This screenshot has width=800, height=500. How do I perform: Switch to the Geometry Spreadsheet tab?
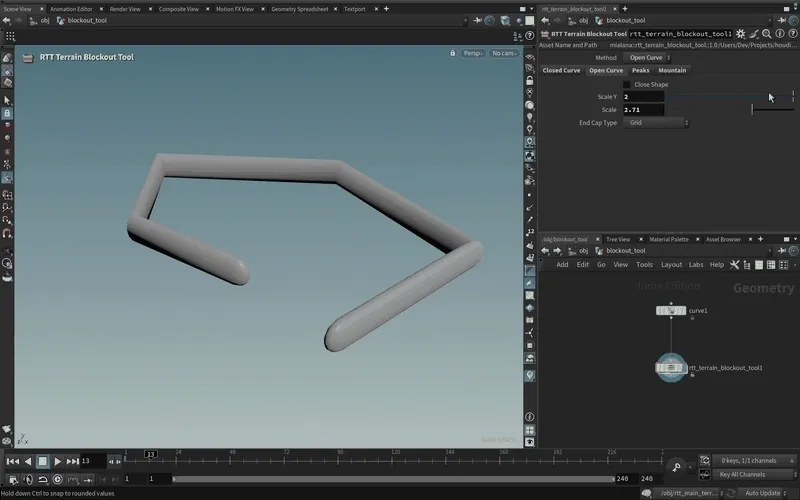click(299, 9)
